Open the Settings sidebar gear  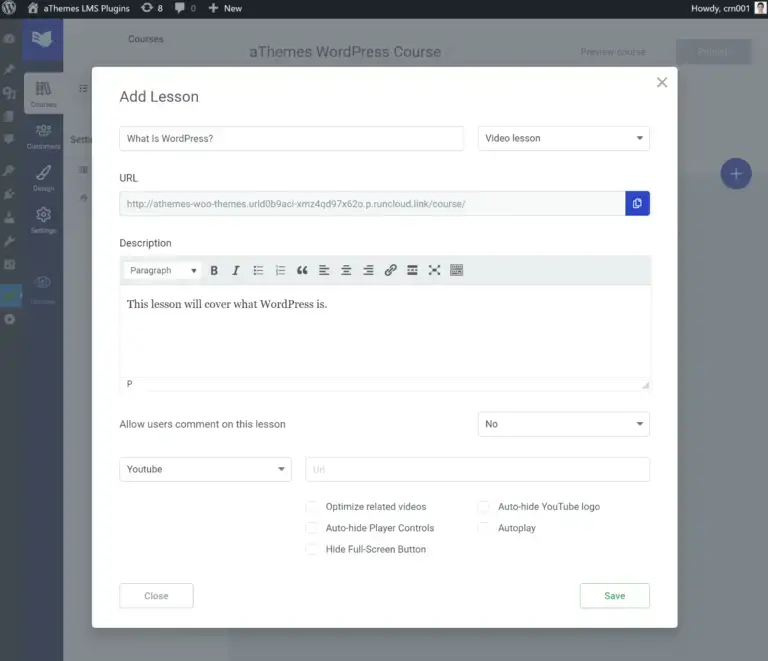[43, 220]
